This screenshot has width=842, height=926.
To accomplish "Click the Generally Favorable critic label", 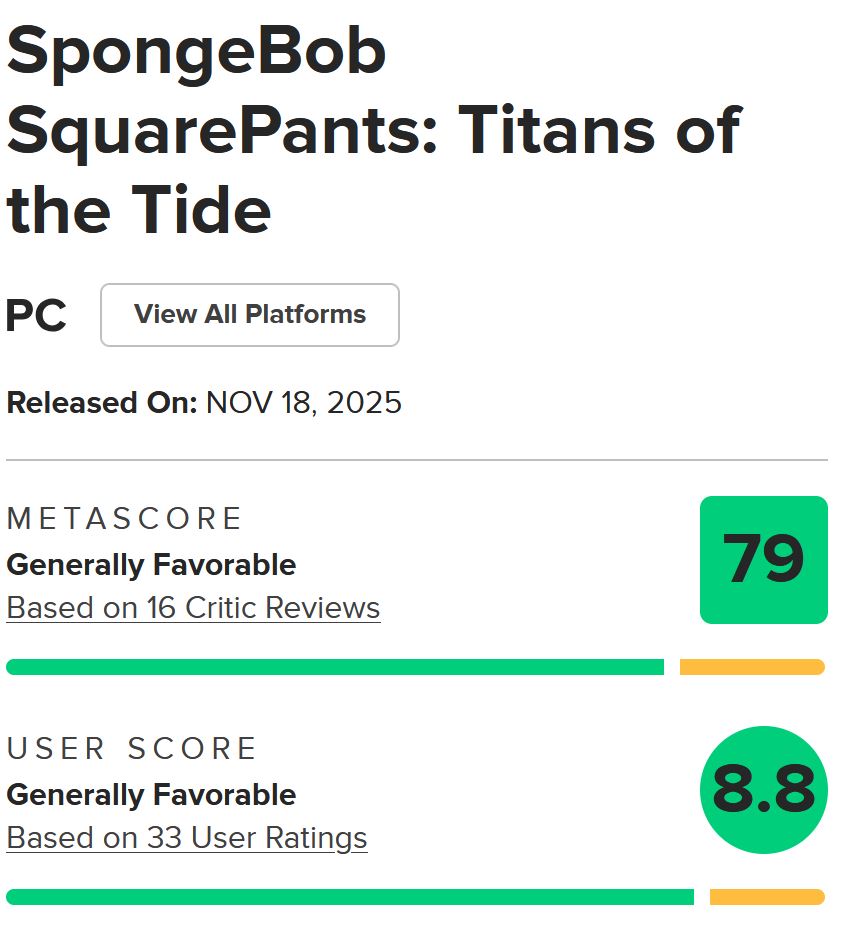I will point(151,565).
